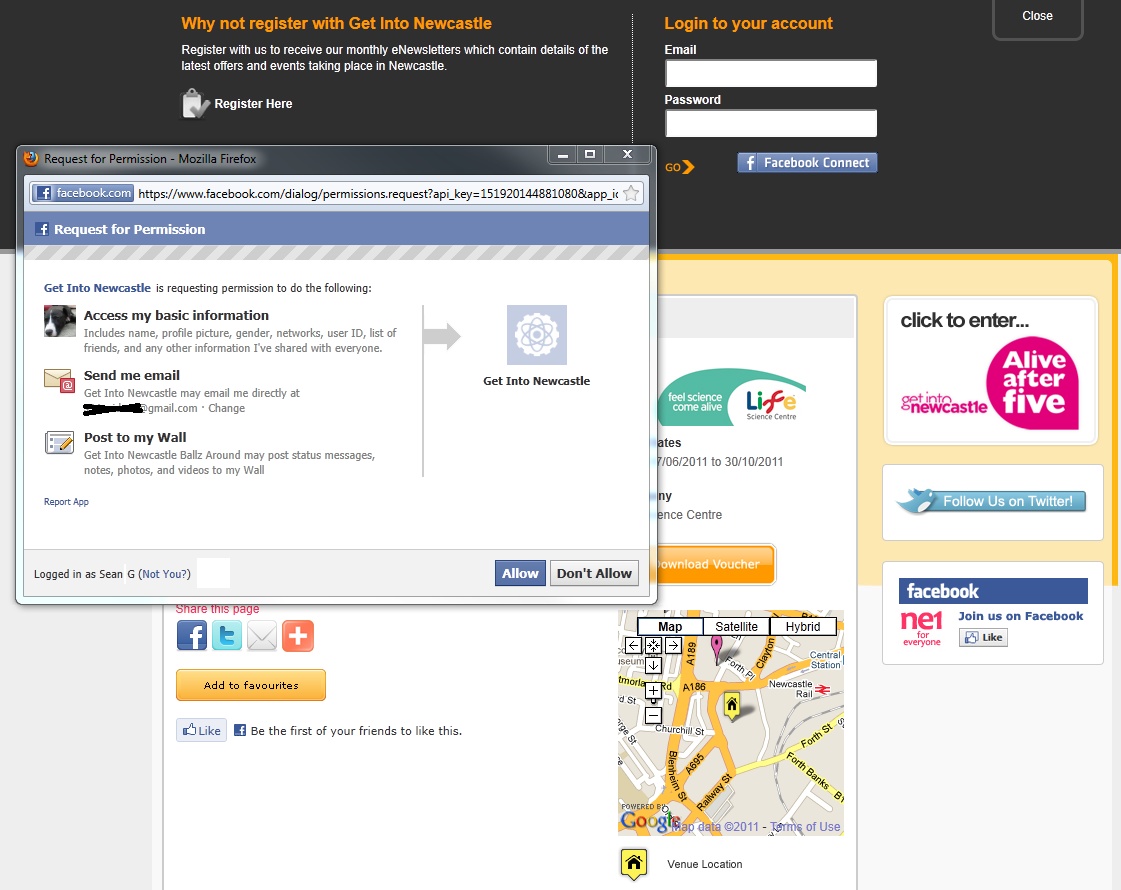Click the orange plus share icon
This screenshot has height=890, width=1121.
tap(297, 636)
